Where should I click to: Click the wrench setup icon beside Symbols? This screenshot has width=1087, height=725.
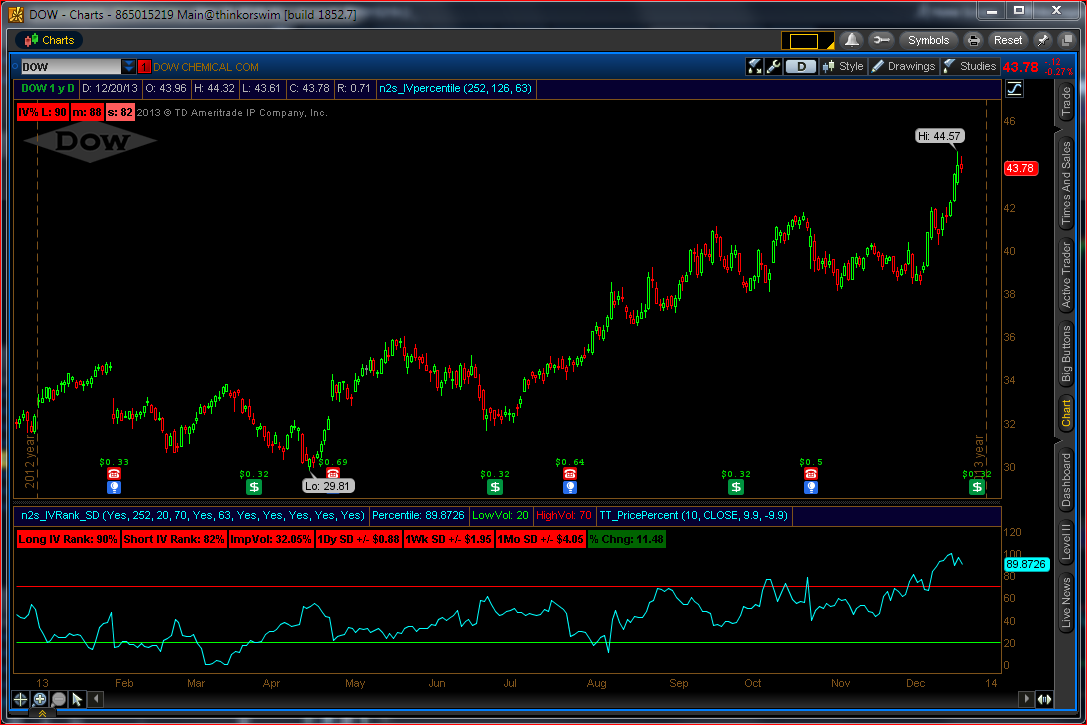pyautogui.click(x=881, y=40)
